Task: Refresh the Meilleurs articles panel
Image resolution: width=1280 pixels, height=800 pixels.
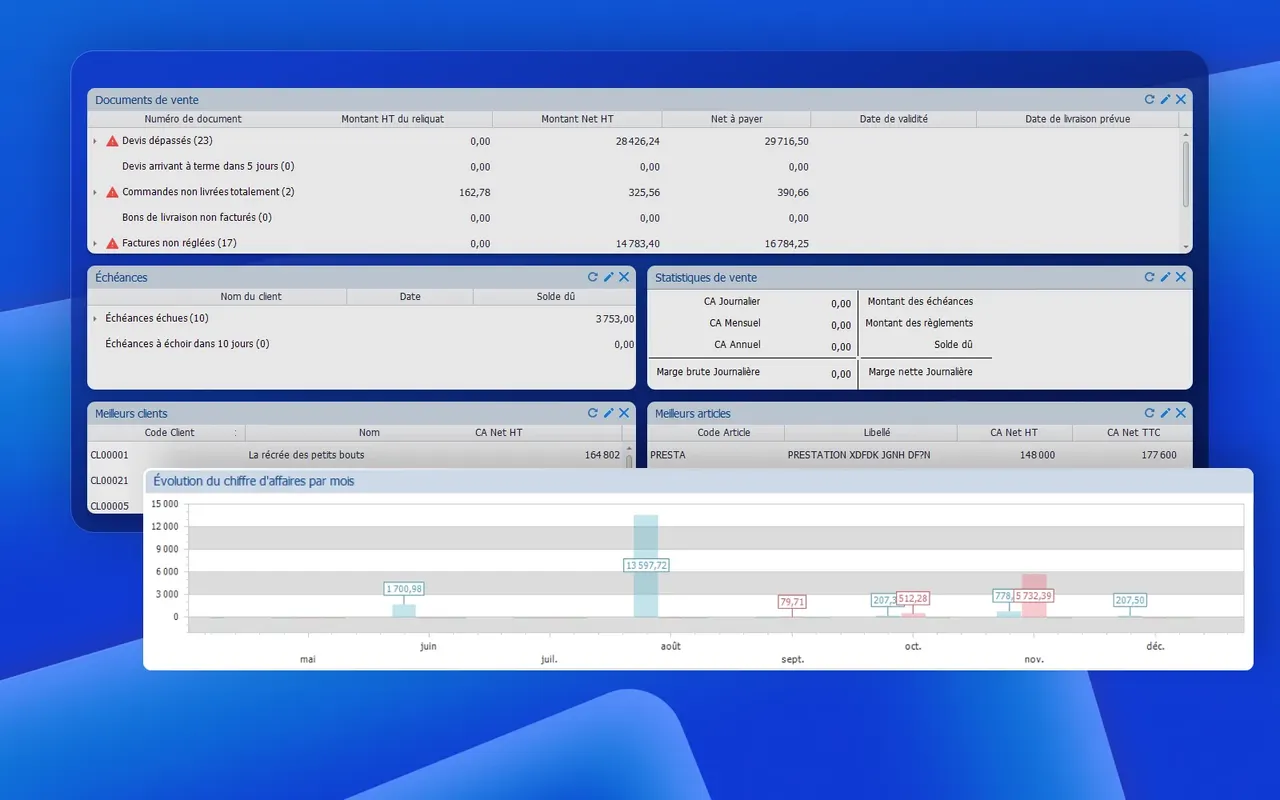Action: pyautogui.click(x=1149, y=413)
